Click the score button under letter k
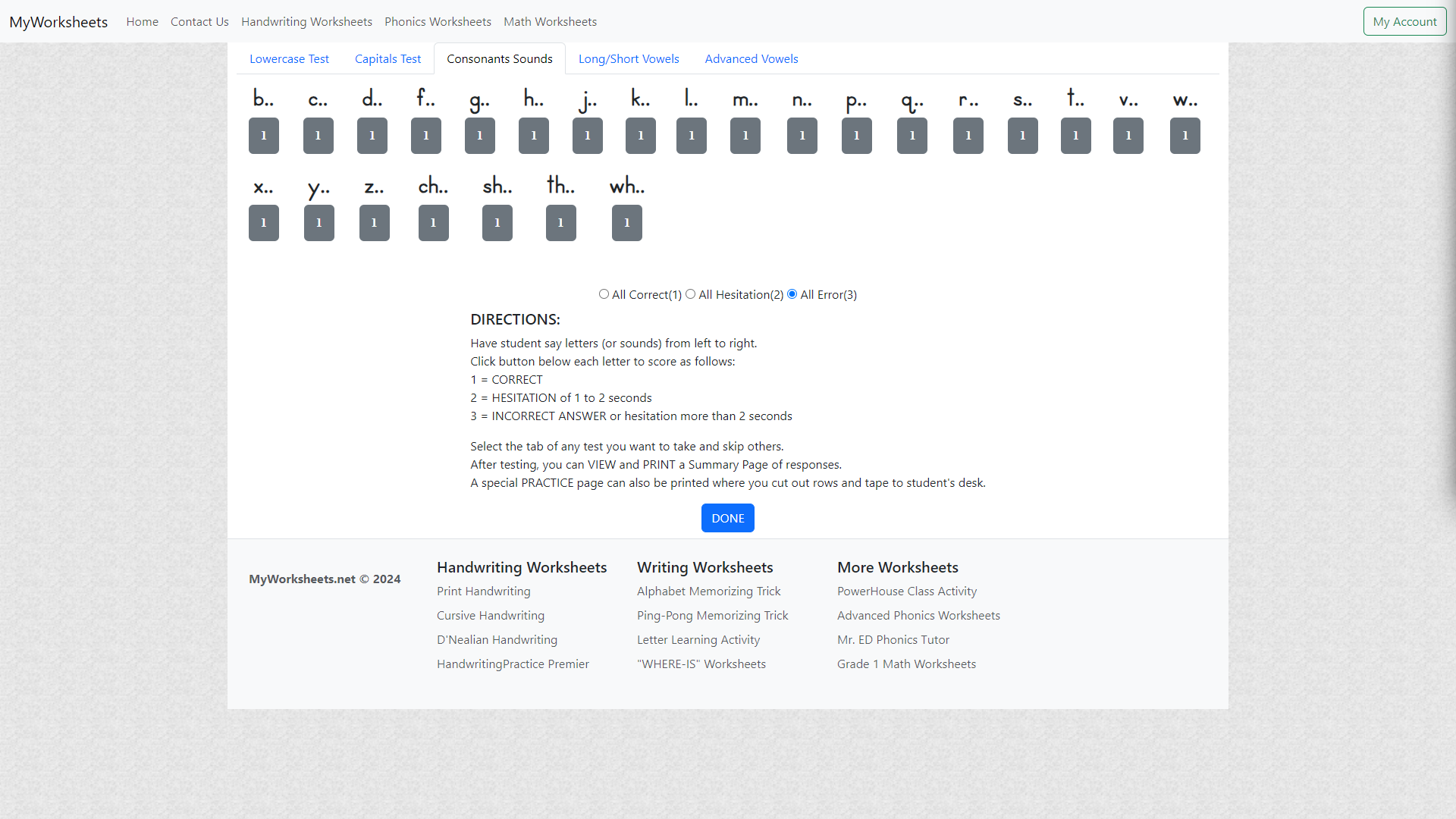 coord(641,136)
